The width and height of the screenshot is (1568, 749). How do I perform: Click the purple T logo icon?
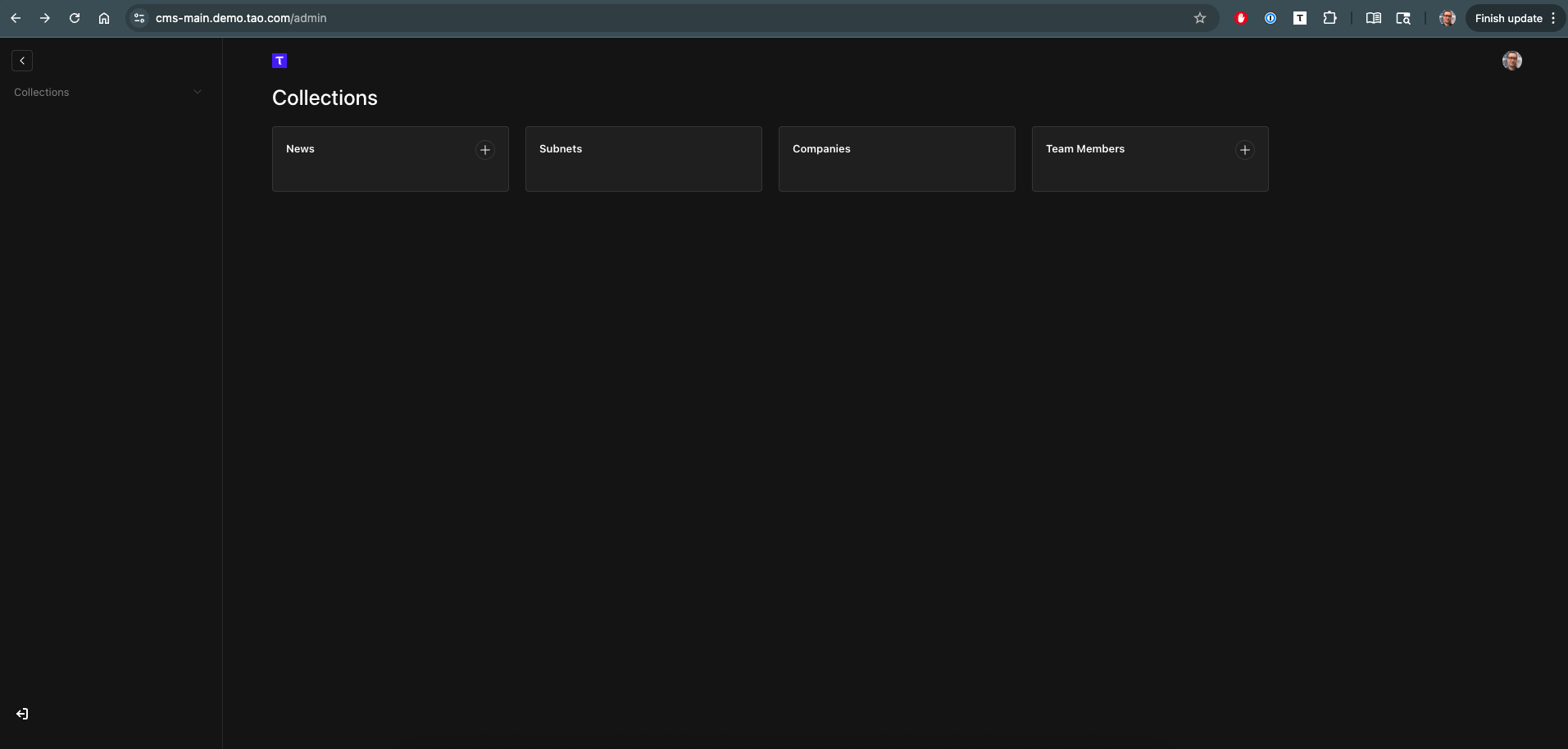[x=280, y=61]
